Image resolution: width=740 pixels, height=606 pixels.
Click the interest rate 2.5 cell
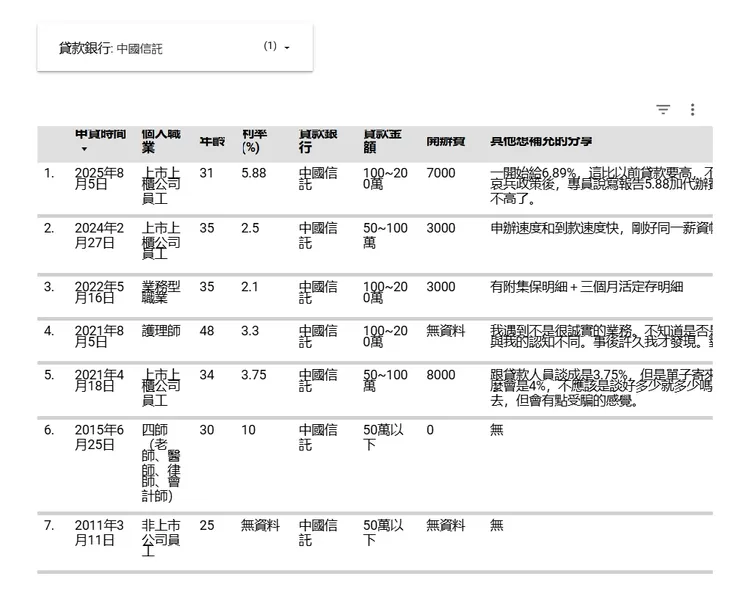click(x=250, y=228)
